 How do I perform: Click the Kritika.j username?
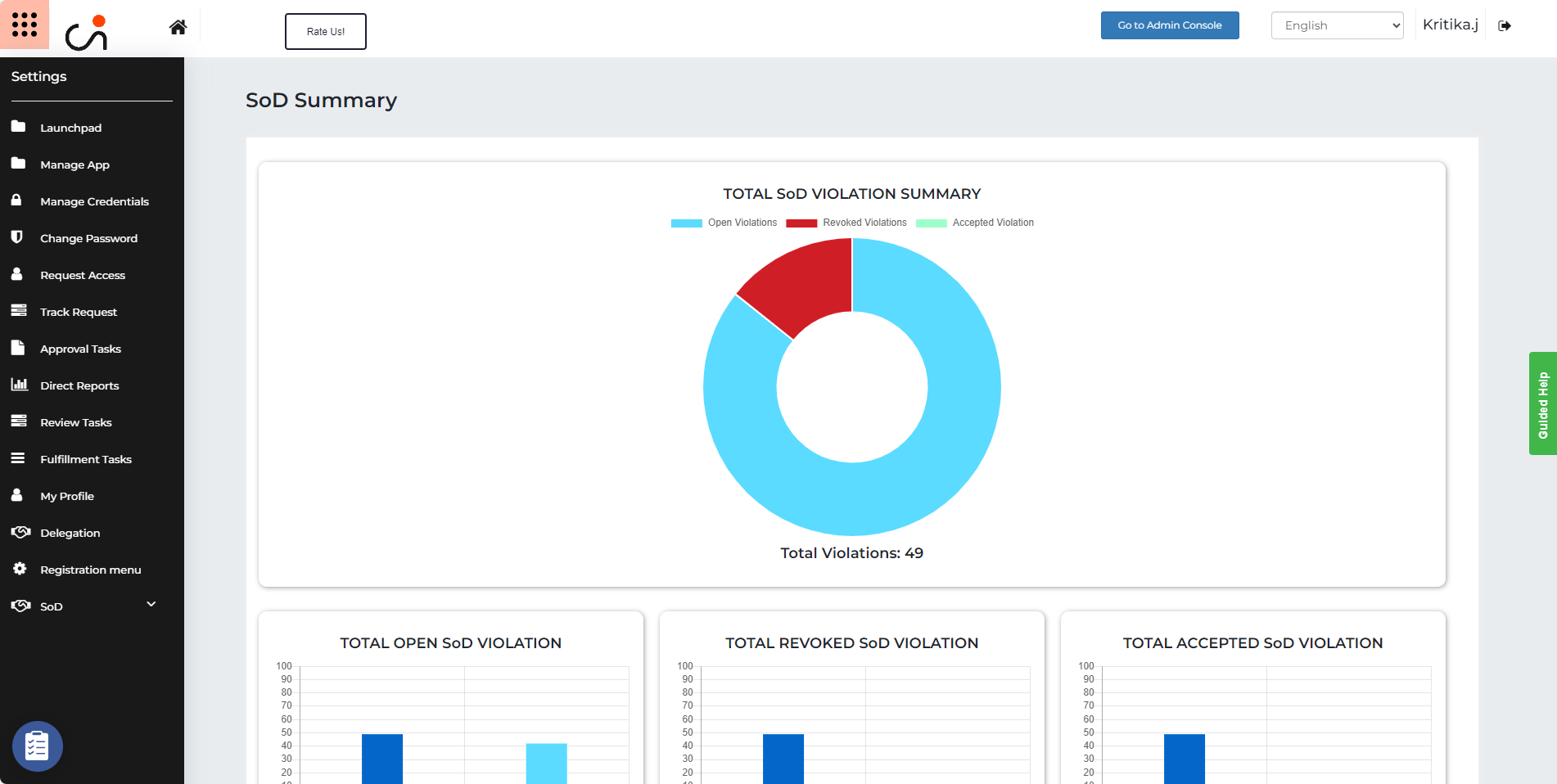(1450, 25)
